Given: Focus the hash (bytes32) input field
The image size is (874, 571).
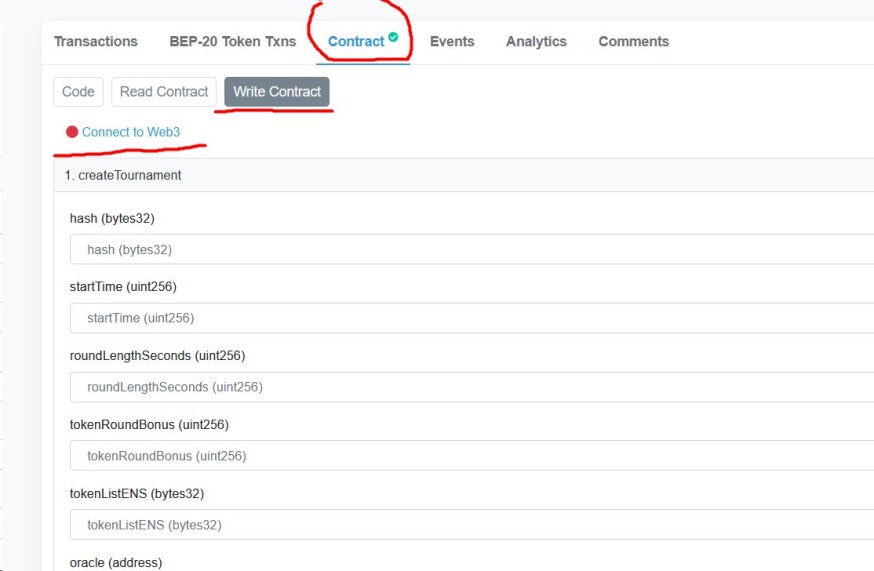Looking at the screenshot, I should [472, 249].
